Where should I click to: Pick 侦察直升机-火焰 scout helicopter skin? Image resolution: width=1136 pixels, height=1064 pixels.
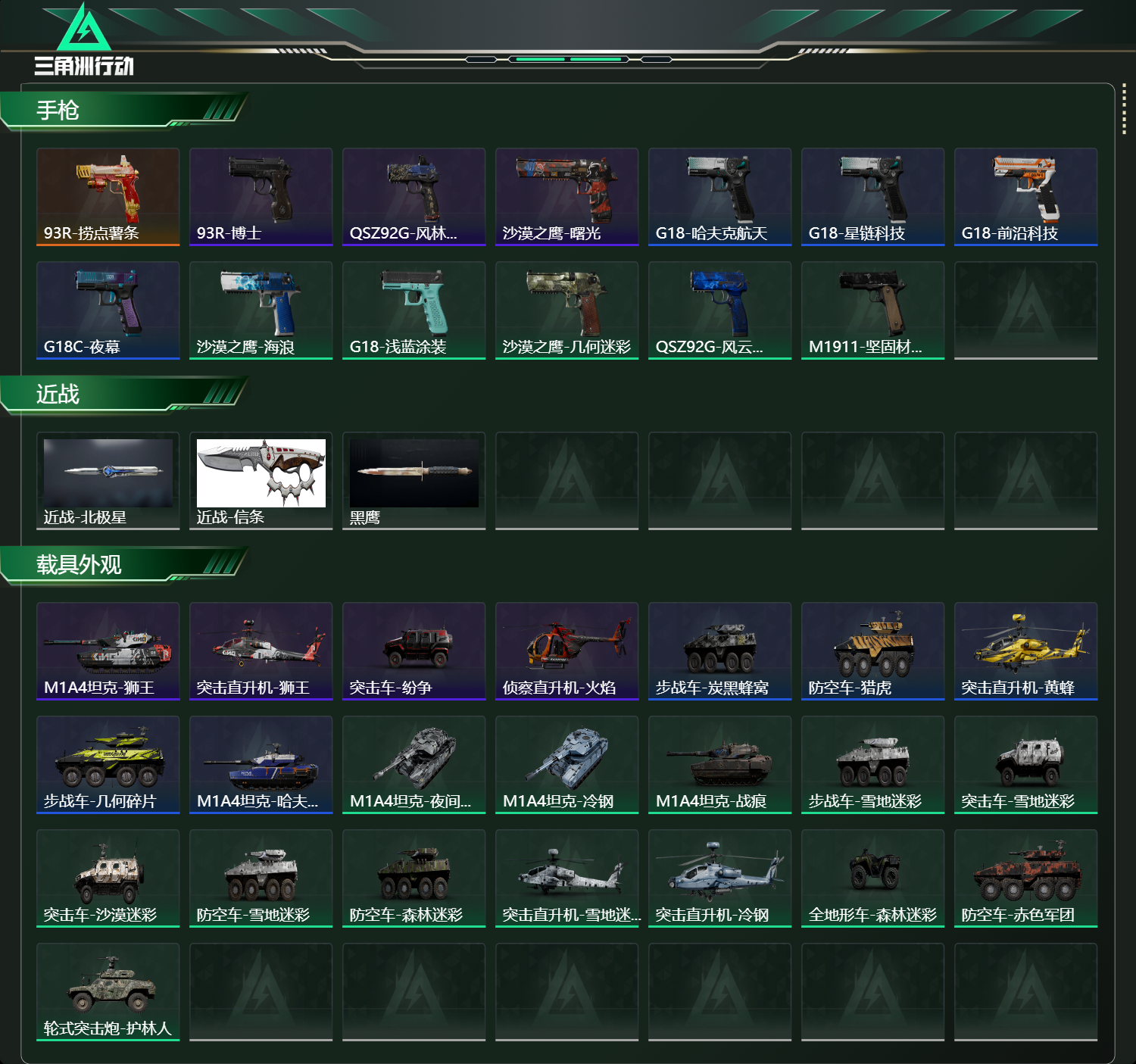tap(567, 651)
